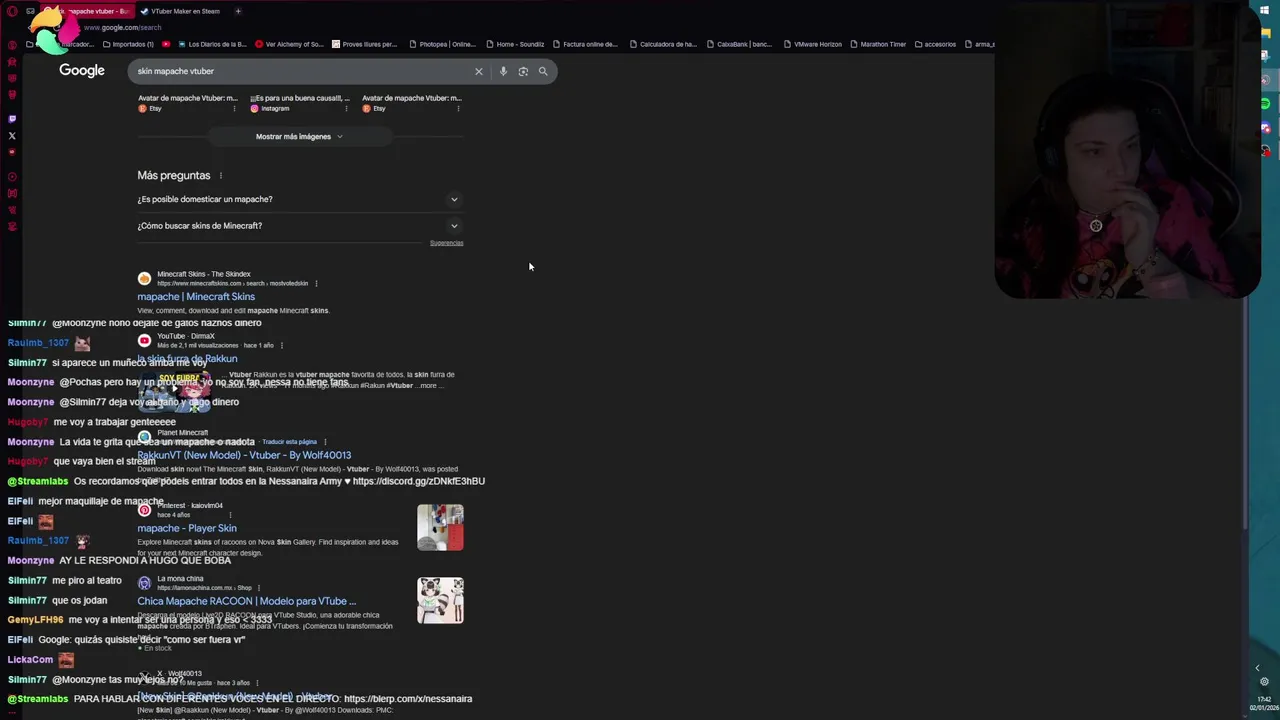Open three-dot menu of The Skindex result

coord(316,283)
